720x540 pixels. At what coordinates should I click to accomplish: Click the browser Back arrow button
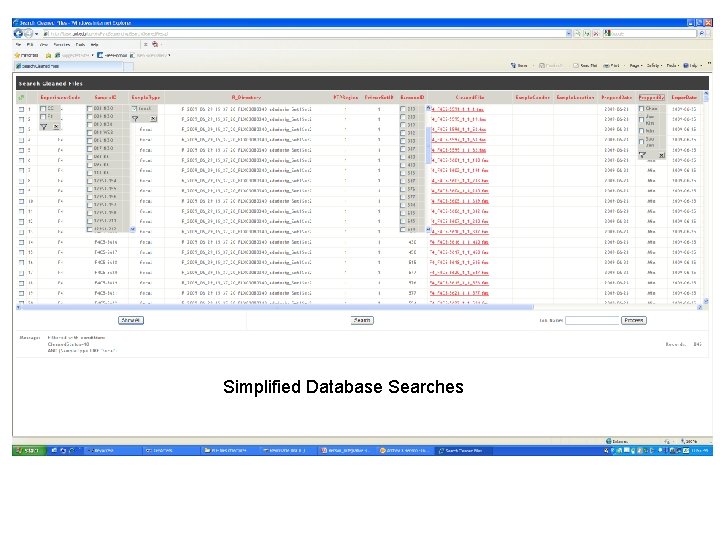(18, 34)
